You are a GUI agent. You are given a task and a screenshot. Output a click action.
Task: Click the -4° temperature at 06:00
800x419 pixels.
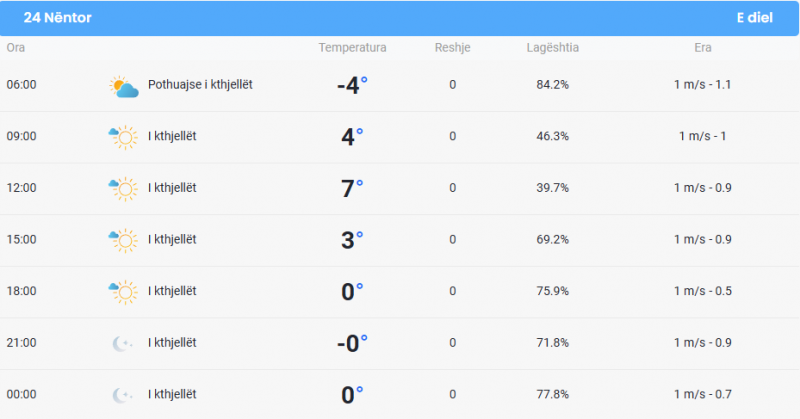(x=352, y=85)
